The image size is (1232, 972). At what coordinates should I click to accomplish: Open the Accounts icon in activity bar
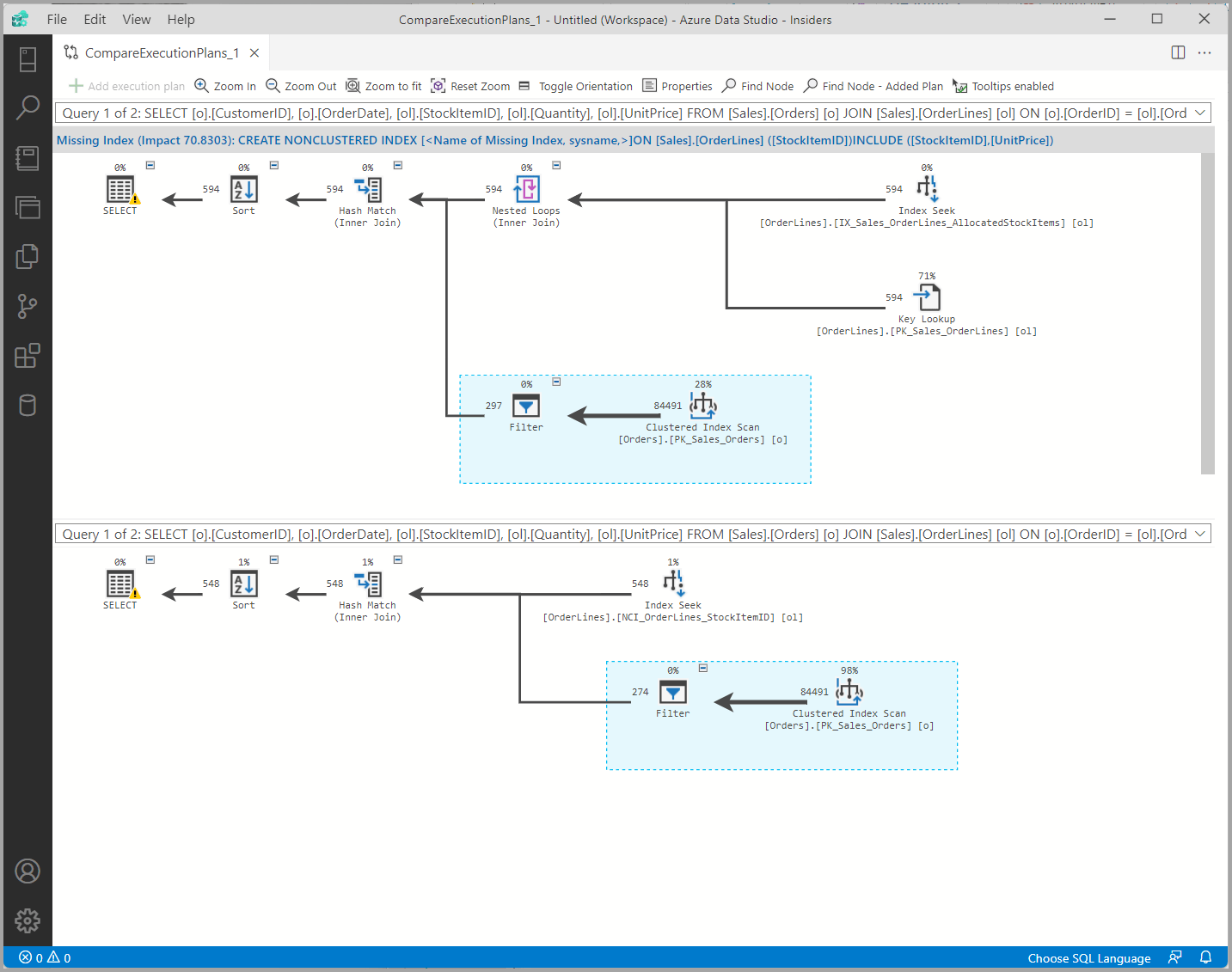pos(28,871)
